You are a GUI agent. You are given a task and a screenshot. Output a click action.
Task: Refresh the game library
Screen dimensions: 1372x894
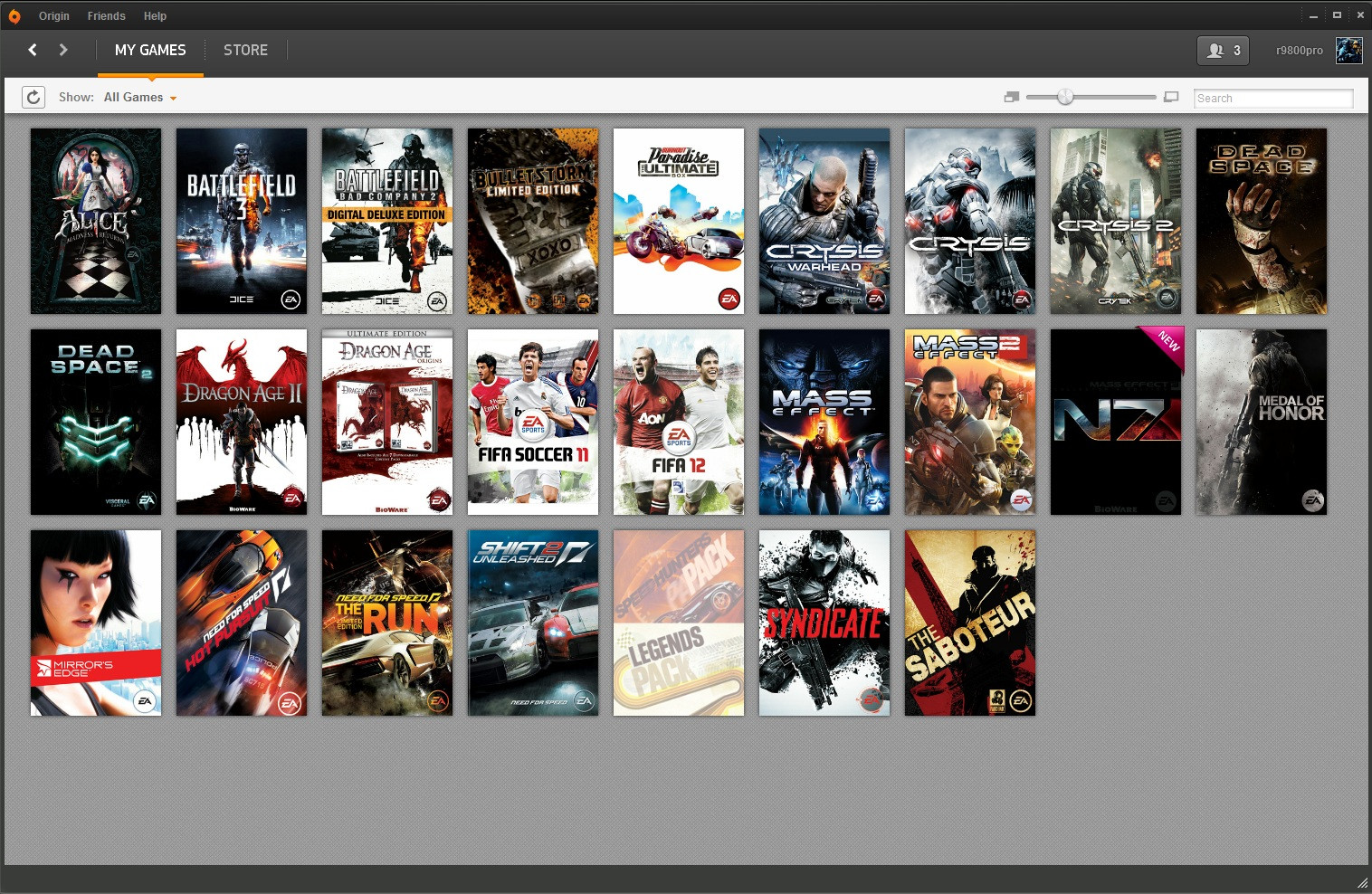(x=33, y=97)
